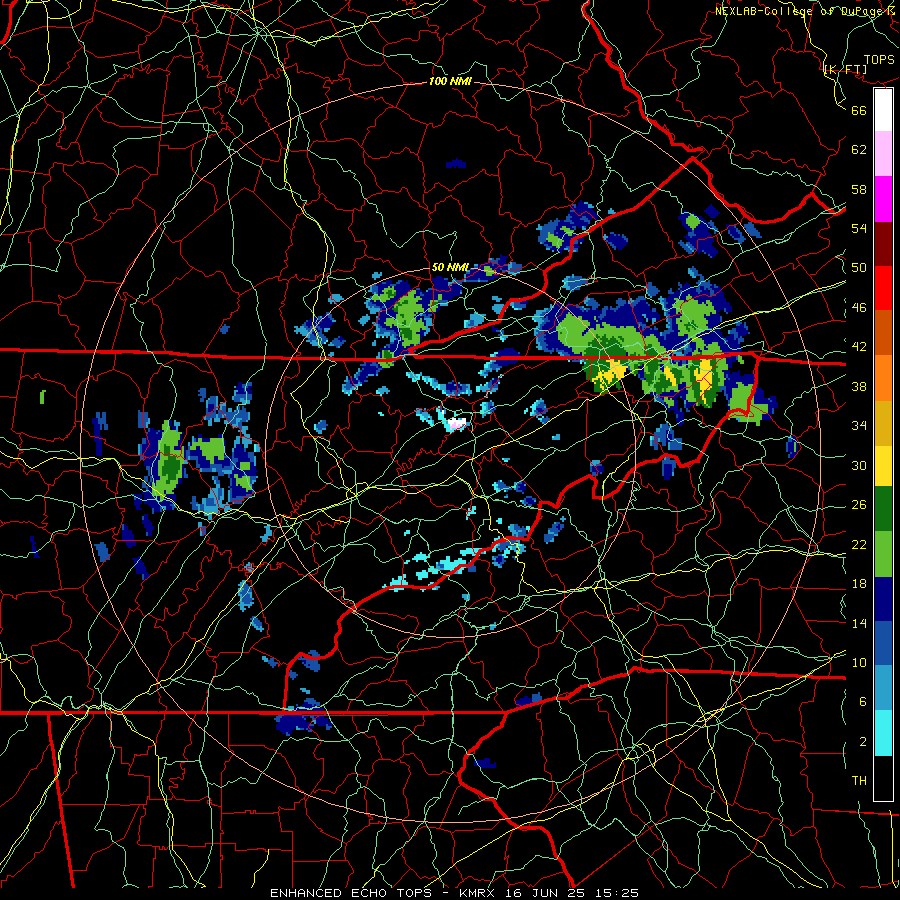
Task: Choose the medium blue legend swatch
Action: point(883,643)
